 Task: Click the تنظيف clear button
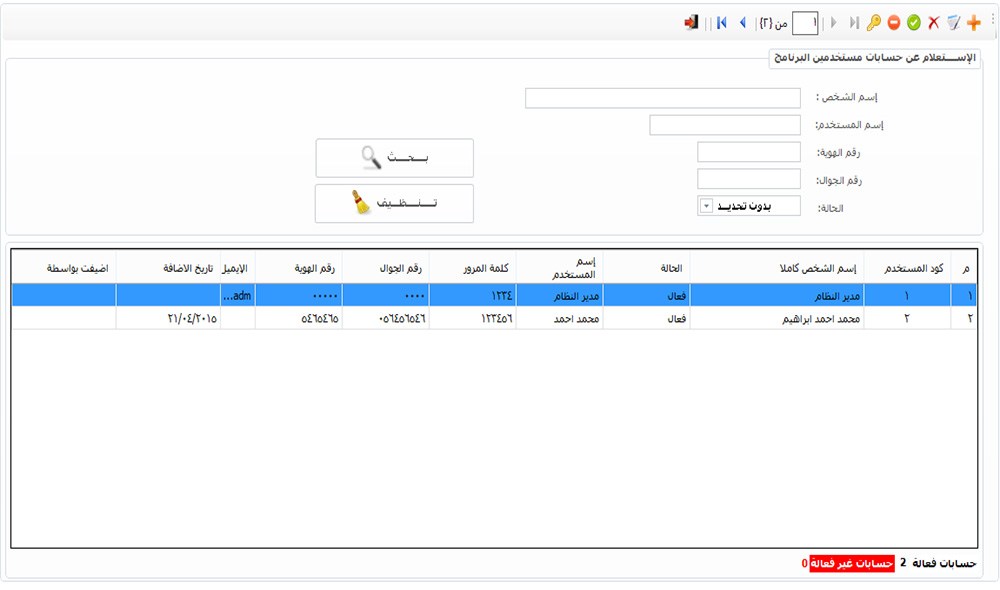[394, 203]
